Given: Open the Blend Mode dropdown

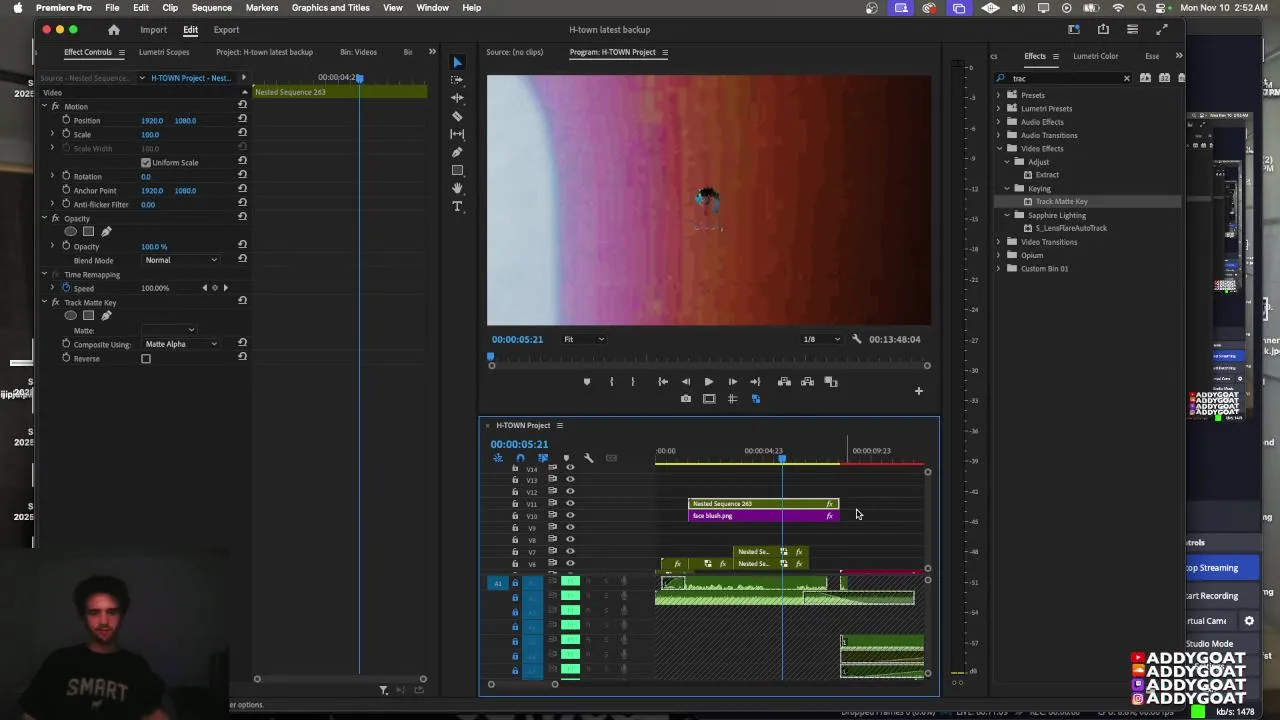Looking at the screenshot, I should pos(181,260).
